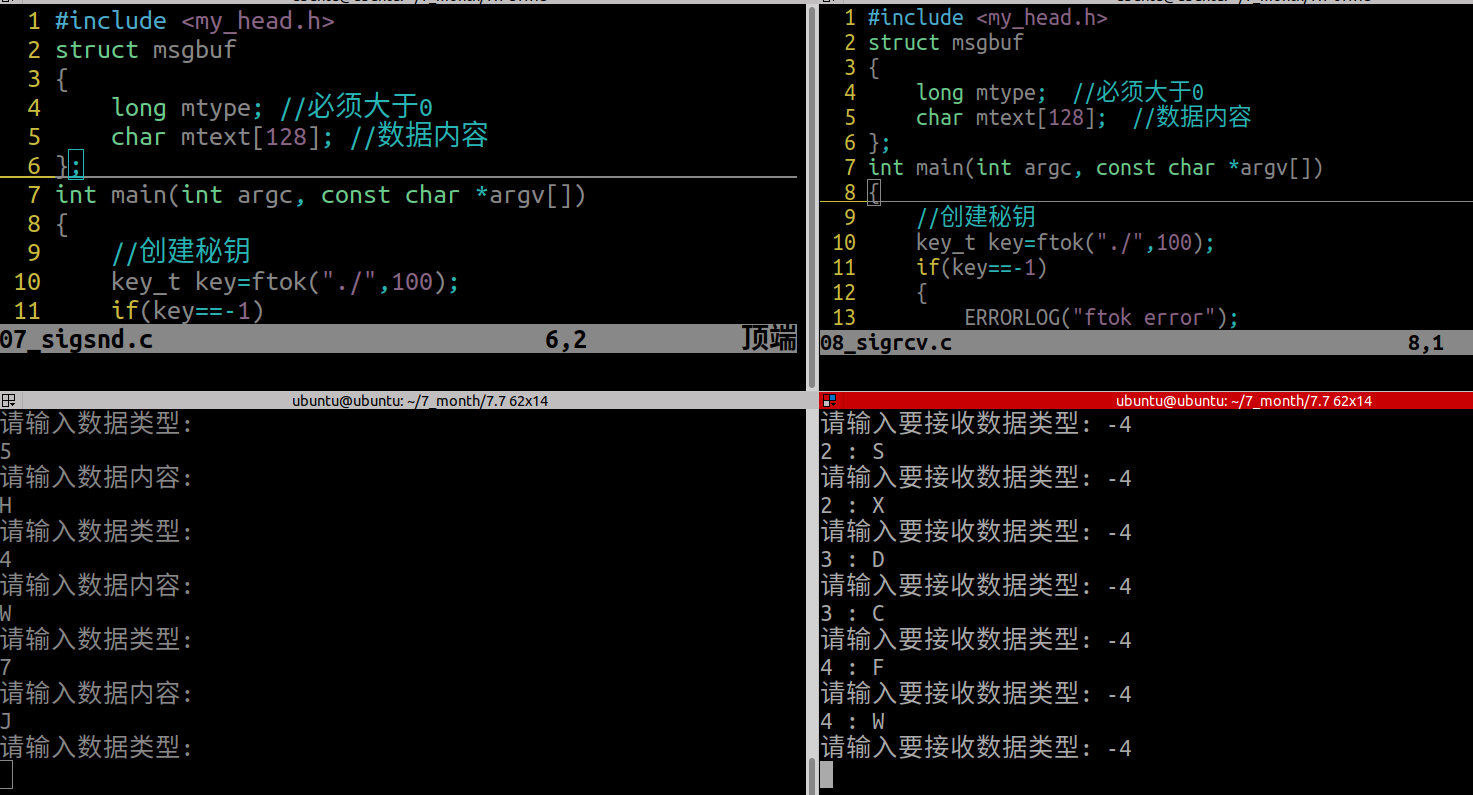Click the '{' on line 8 of 08_sigrcv.c
Screen dimensions: 1473x795
(x=874, y=192)
